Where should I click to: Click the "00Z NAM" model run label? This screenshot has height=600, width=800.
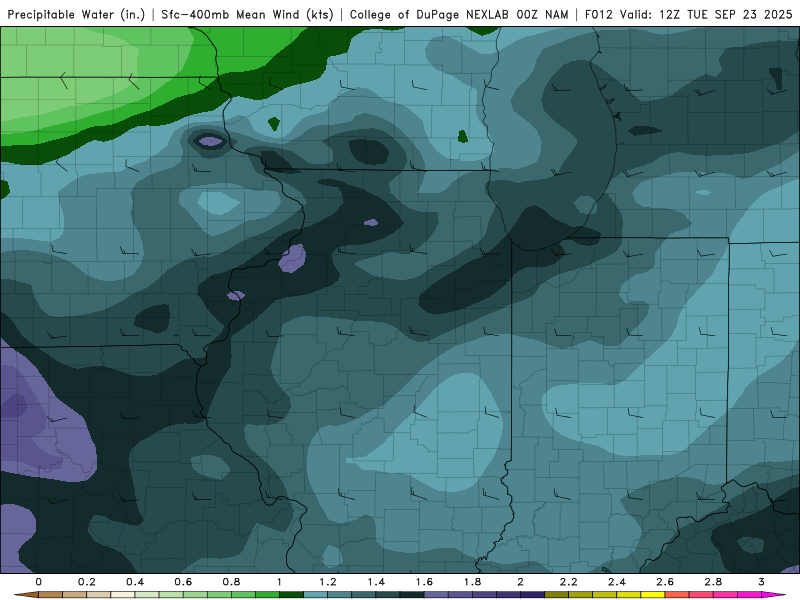[x=542, y=15]
